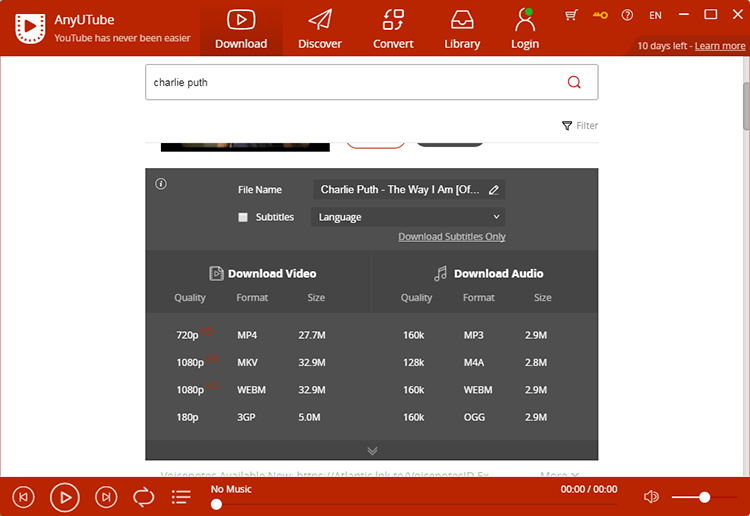750x516 pixels.
Task: Mute with the speaker icon
Action: (651, 497)
